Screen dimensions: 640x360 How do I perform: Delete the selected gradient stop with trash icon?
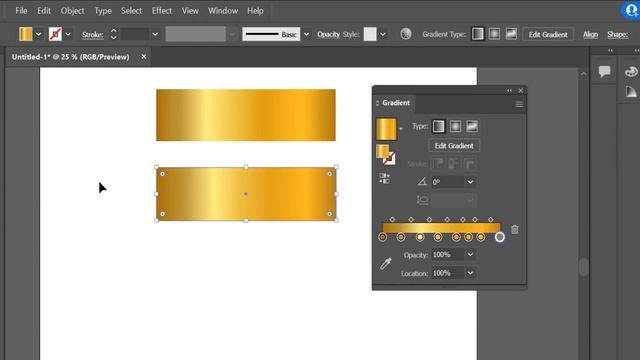pos(515,229)
